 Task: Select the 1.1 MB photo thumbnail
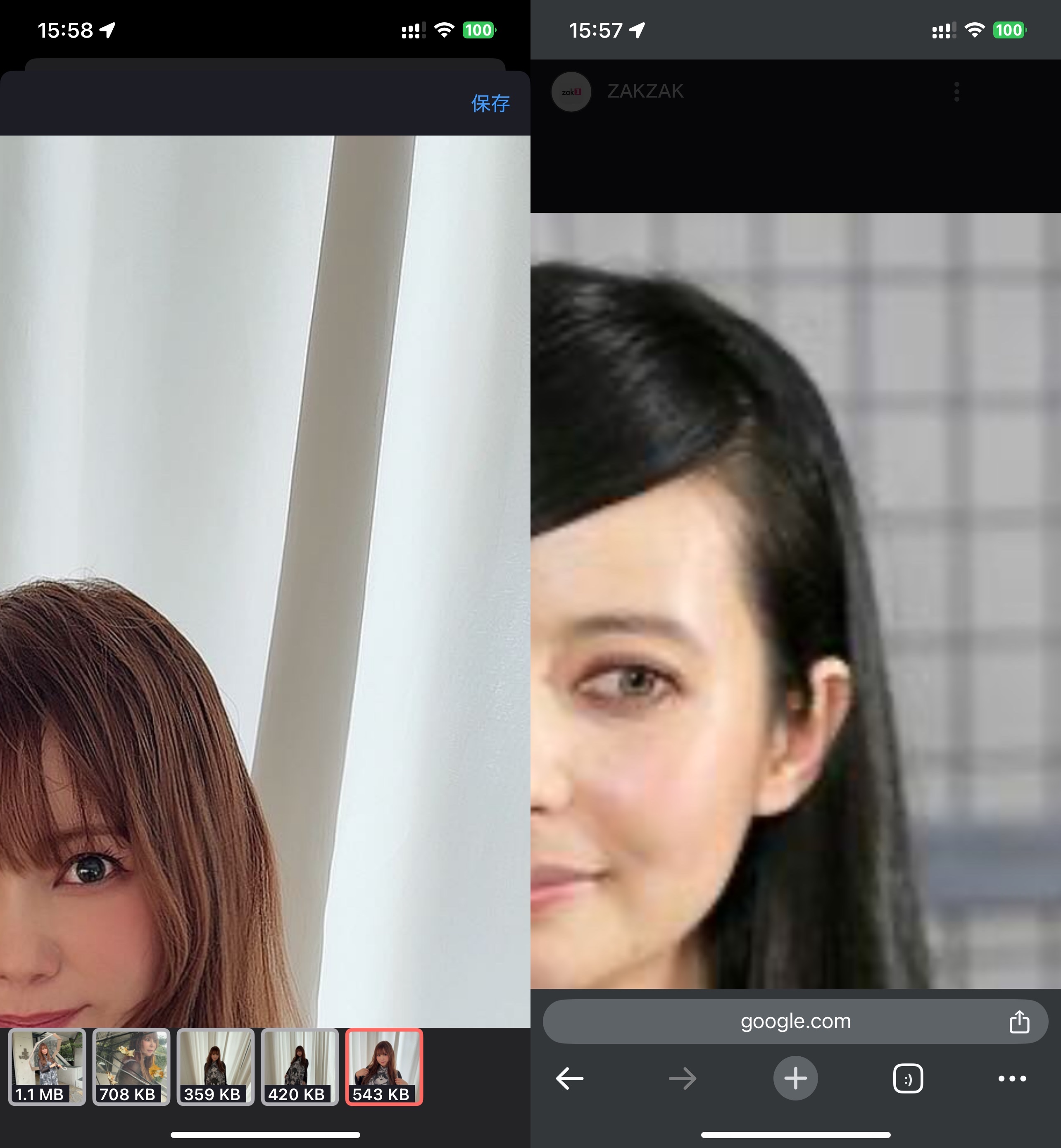(47, 1067)
